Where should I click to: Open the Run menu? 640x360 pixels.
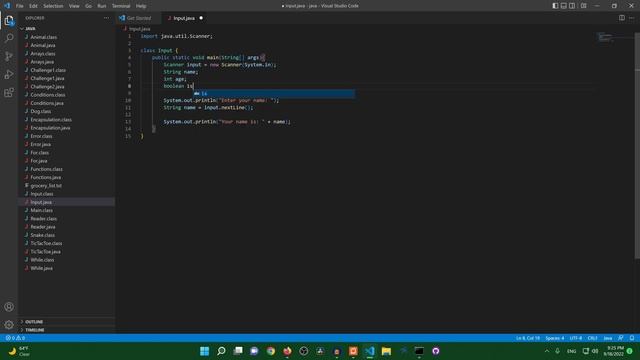click(102, 6)
